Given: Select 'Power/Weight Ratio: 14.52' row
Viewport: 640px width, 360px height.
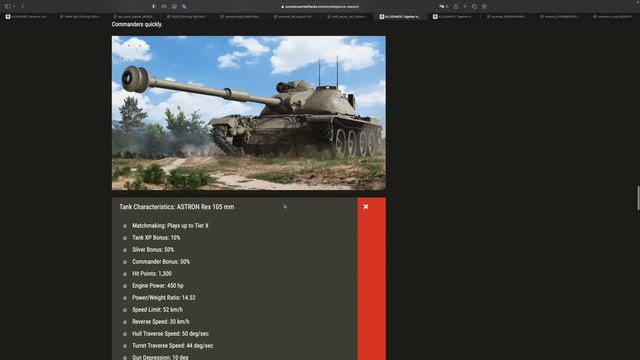Looking at the screenshot, I should 164,298.
